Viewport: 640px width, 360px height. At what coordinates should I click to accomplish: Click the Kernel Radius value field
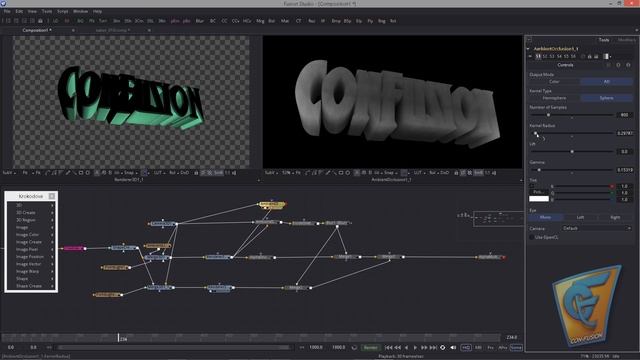(x=624, y=133)
